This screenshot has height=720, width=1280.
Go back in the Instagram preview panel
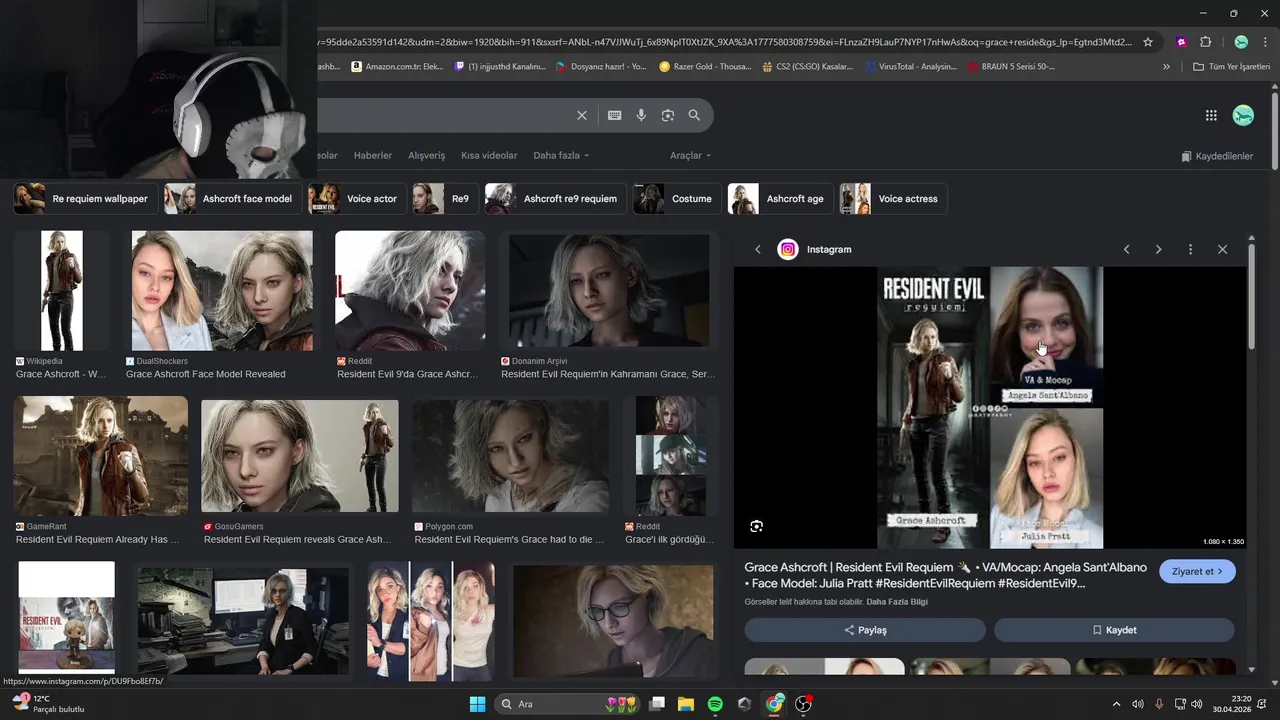click(758, 249)
